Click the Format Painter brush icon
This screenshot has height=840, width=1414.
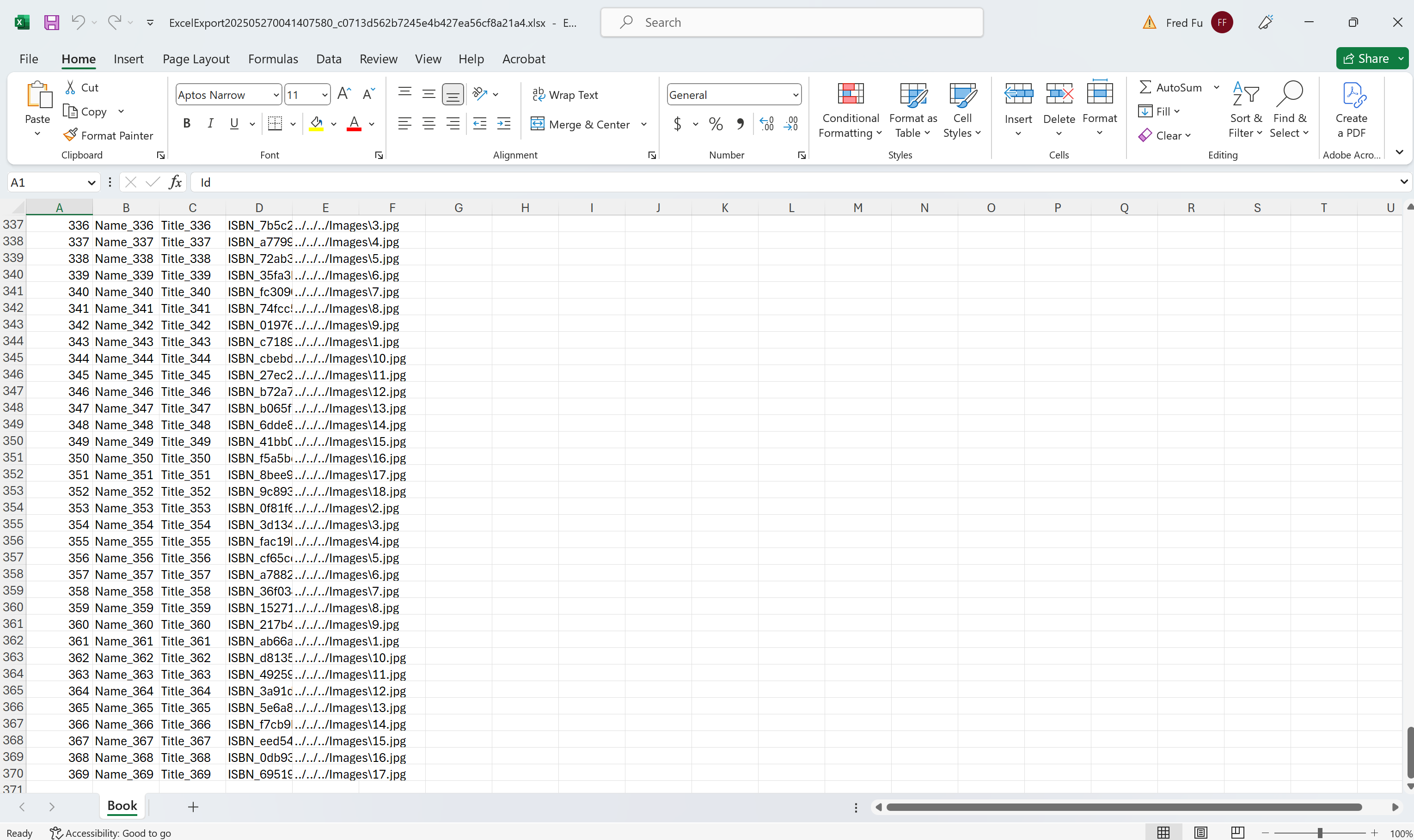(x=70, y=135)
